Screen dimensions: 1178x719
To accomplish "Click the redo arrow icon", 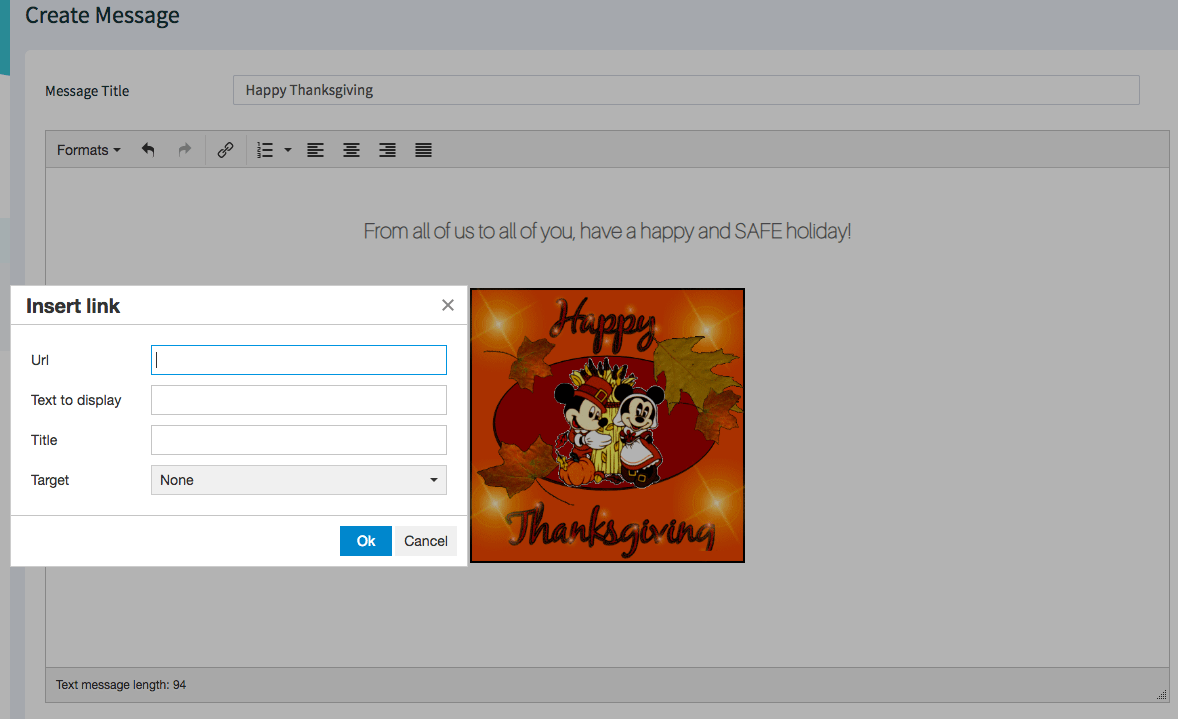I will point(184,150).
